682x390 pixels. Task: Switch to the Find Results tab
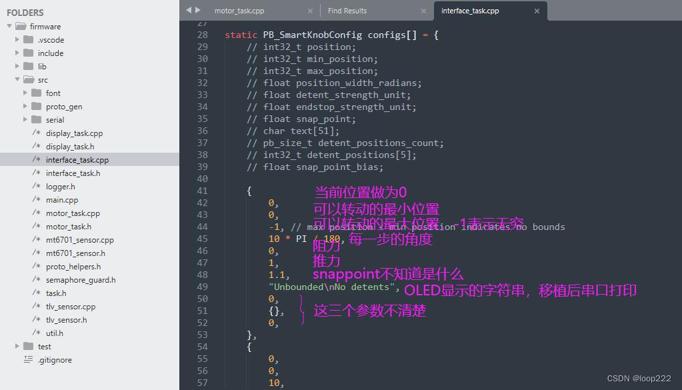tap(347, 11)
